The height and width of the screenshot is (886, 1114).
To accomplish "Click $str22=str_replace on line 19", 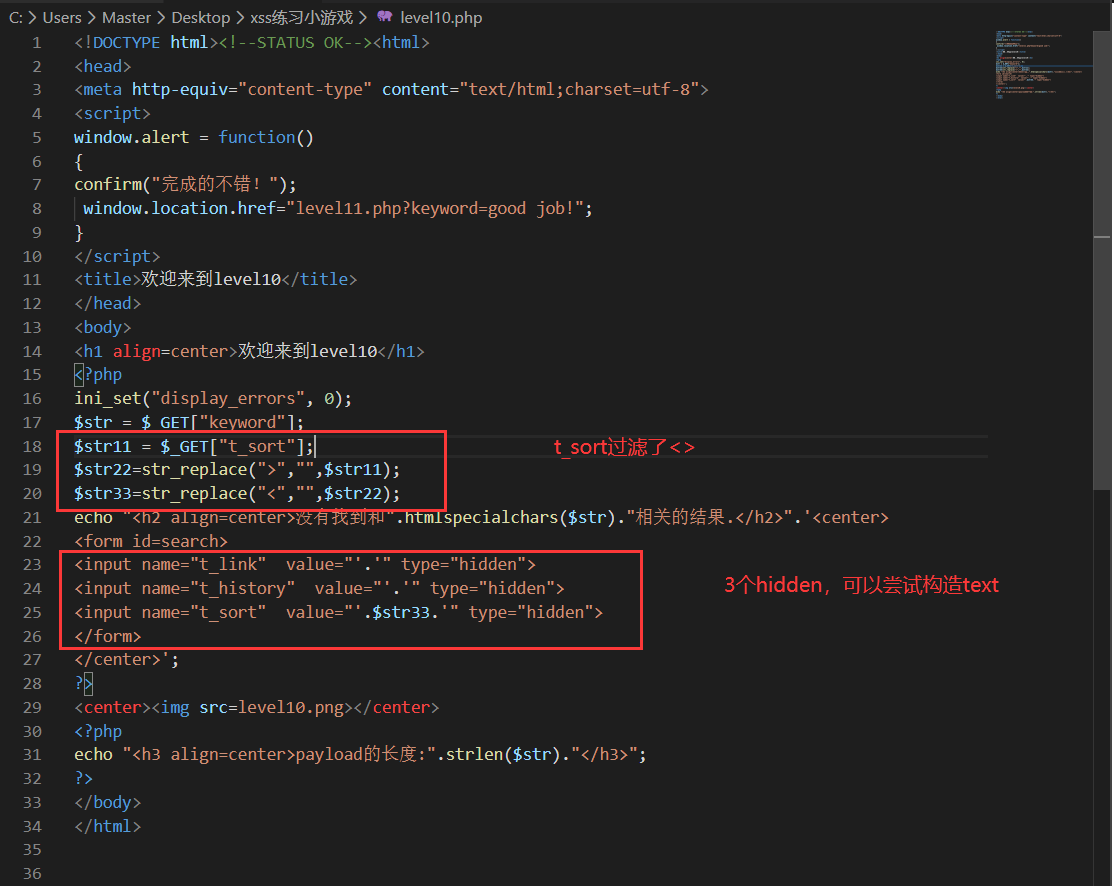I will [161, 470].
